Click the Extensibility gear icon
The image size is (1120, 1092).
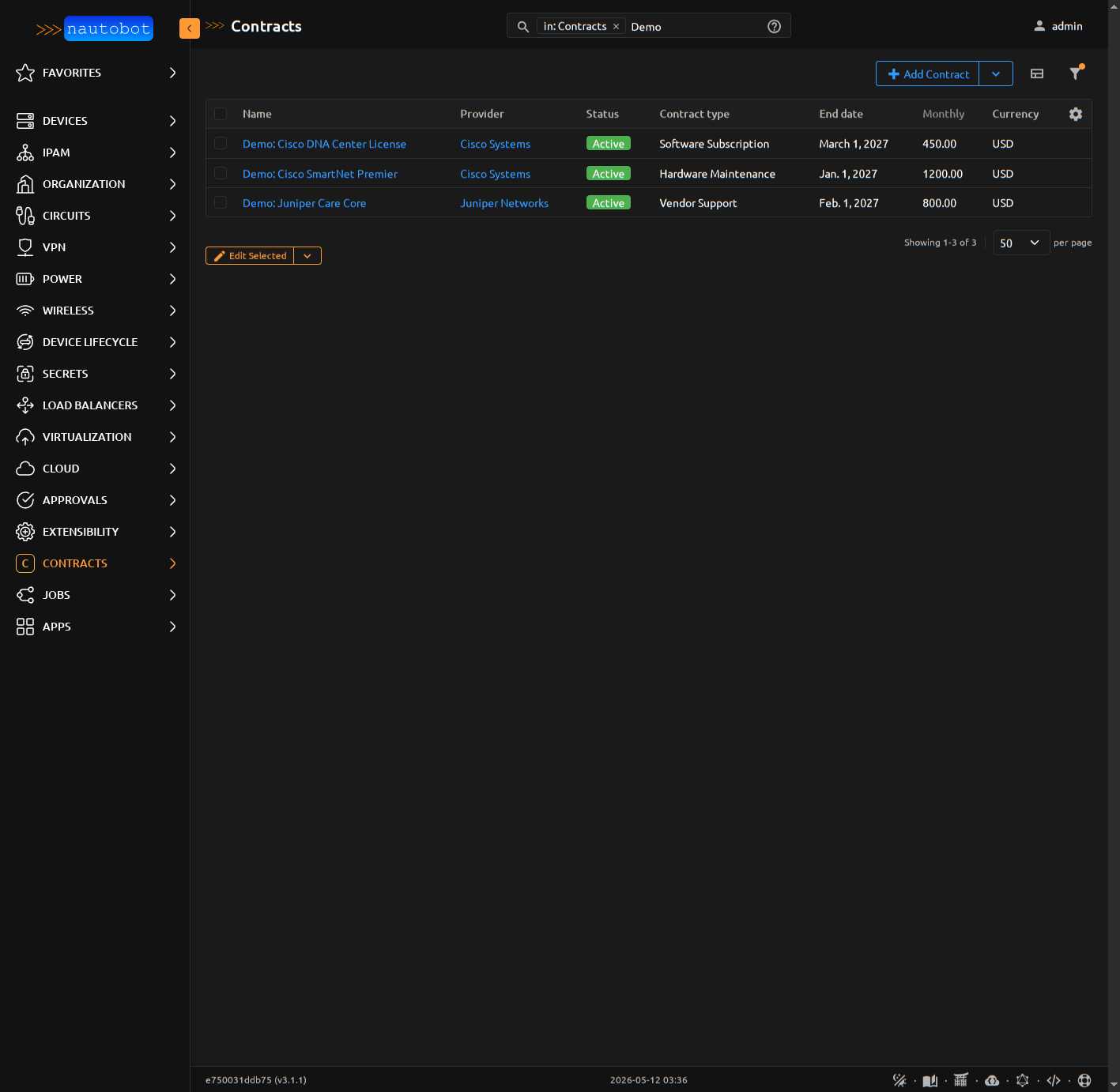(x=25, y=532)
